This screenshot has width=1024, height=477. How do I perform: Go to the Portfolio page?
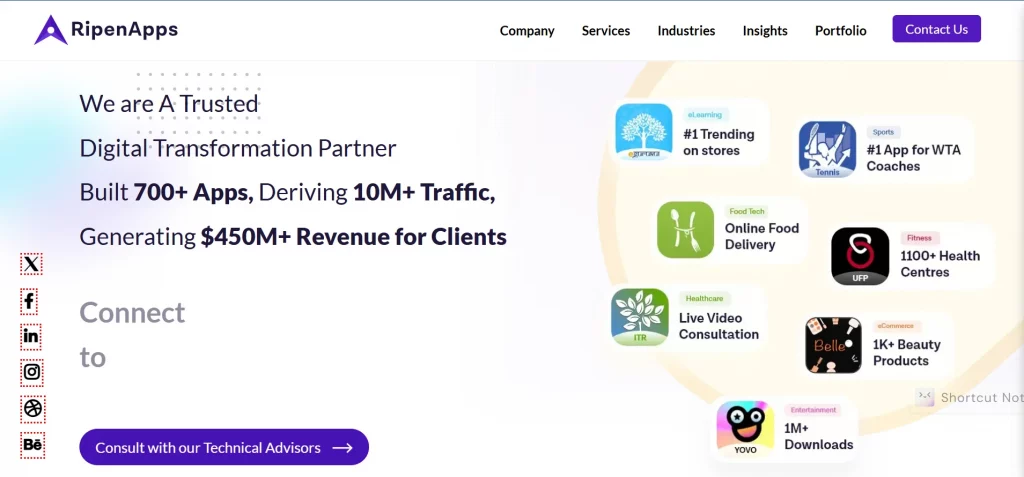840,31
